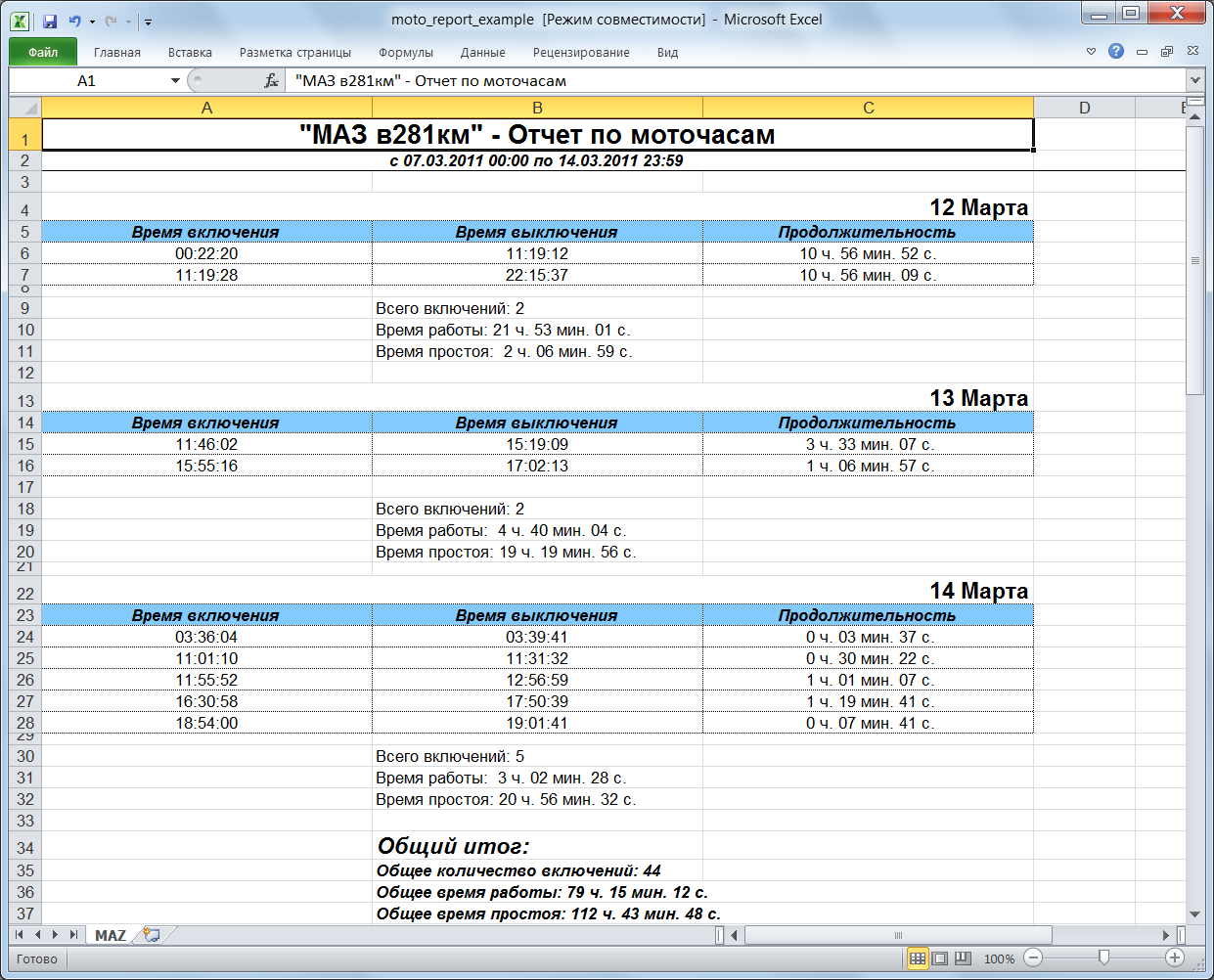This screenshot has height=980, width=1214.
Task: Expand the ribbon with the caret icon
Action: pos(1091,51)
